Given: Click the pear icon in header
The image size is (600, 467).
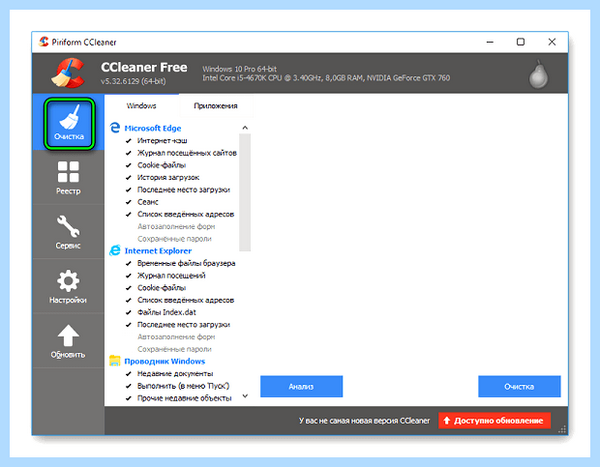Looking at the screenshot, I should click(x=538, y=74).
